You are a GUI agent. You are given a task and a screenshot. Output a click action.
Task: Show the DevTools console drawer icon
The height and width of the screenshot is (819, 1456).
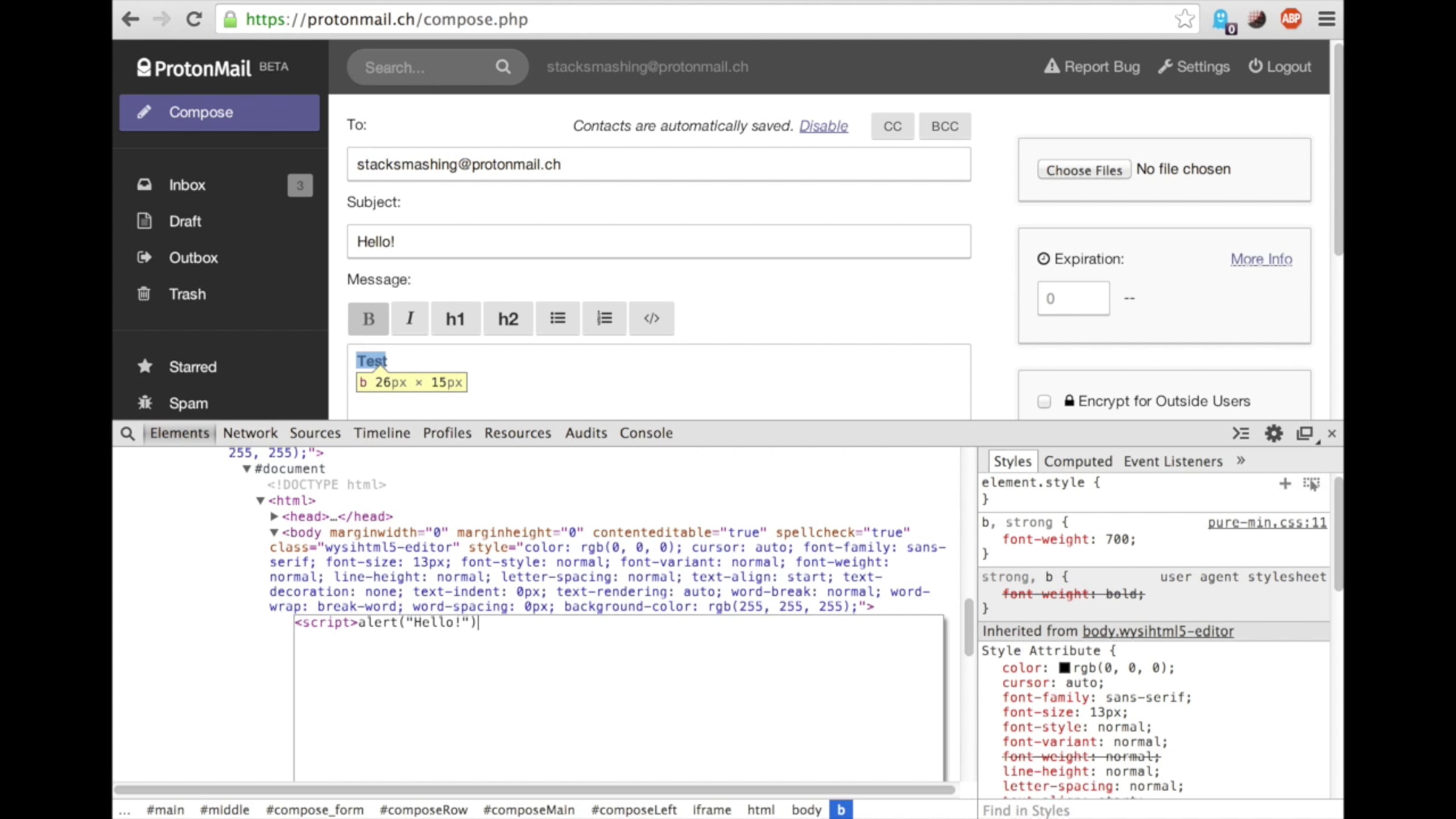point(1241,433)
